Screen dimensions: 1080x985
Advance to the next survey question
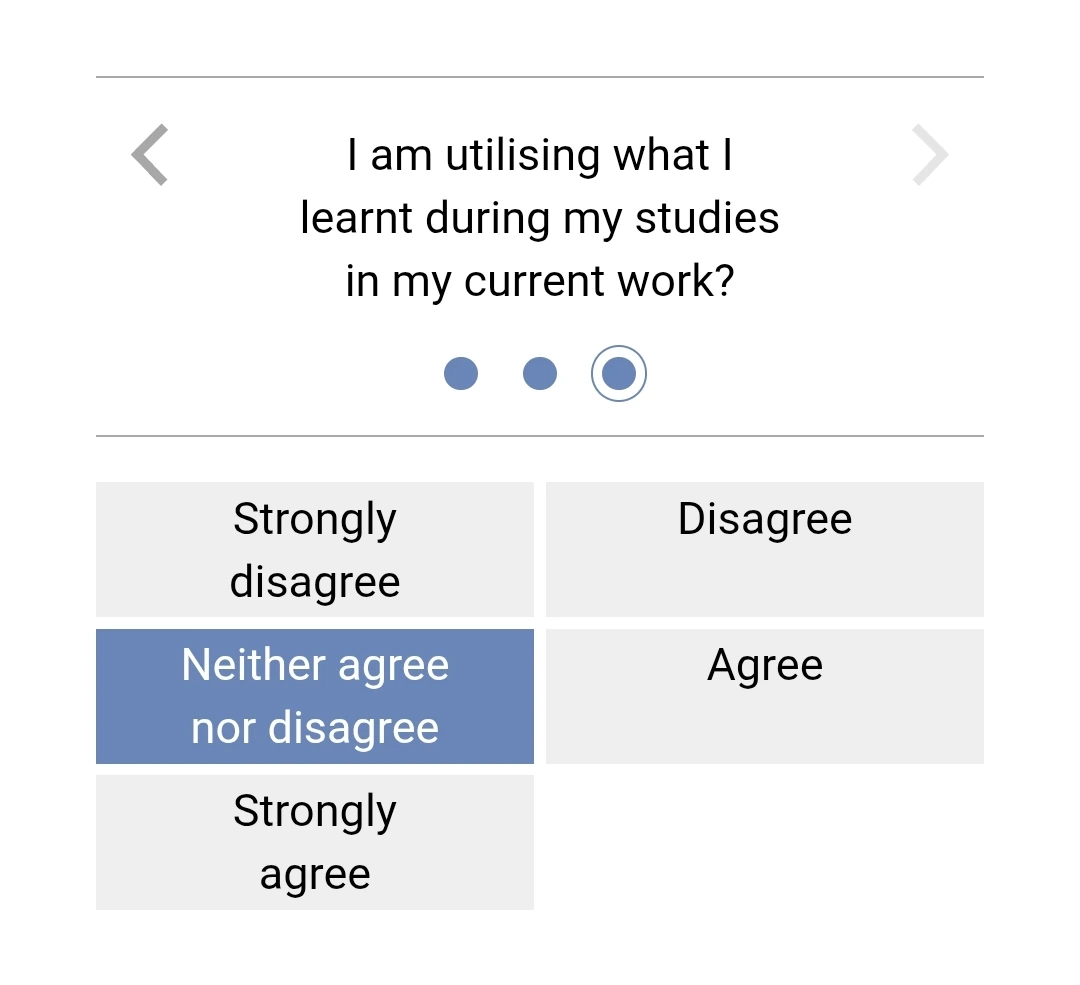coord(930,155)
